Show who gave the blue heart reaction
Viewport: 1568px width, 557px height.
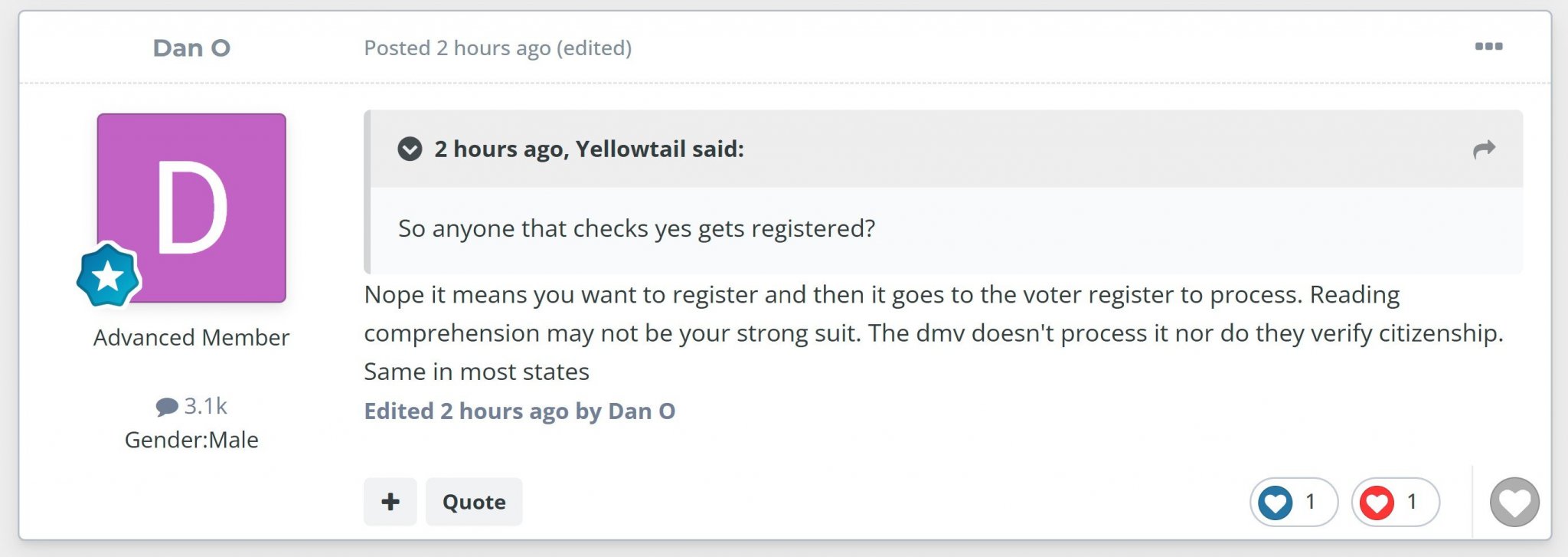1275,503
